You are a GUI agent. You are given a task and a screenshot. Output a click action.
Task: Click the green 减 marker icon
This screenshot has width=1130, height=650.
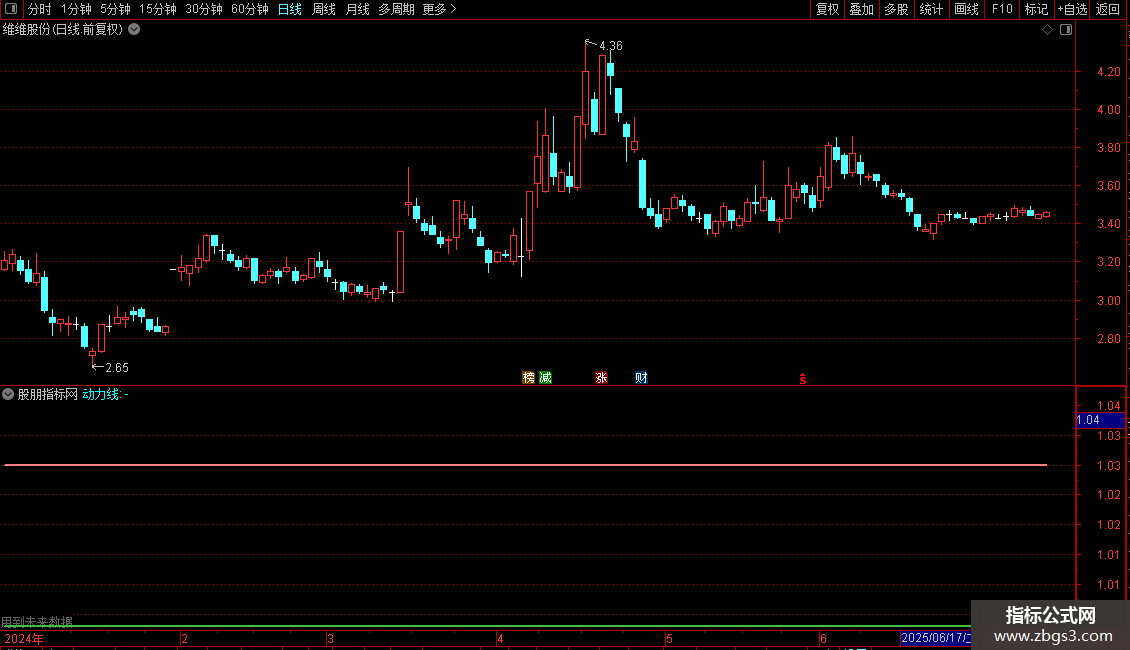(x=546, y=378)
